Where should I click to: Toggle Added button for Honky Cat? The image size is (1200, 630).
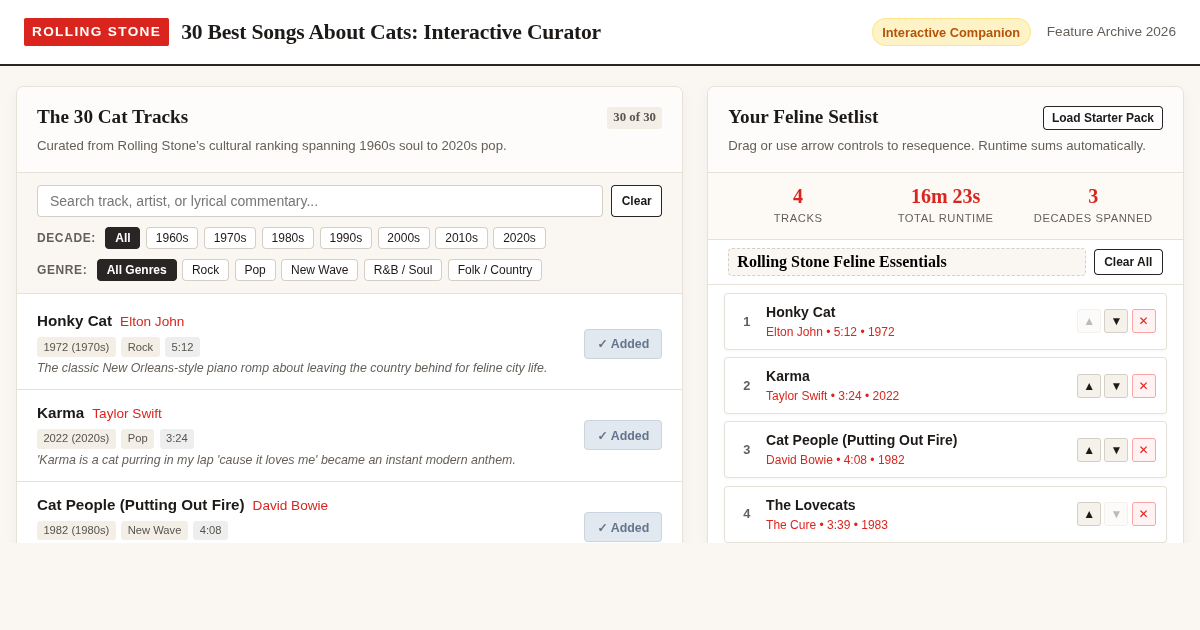click(623, 344)
